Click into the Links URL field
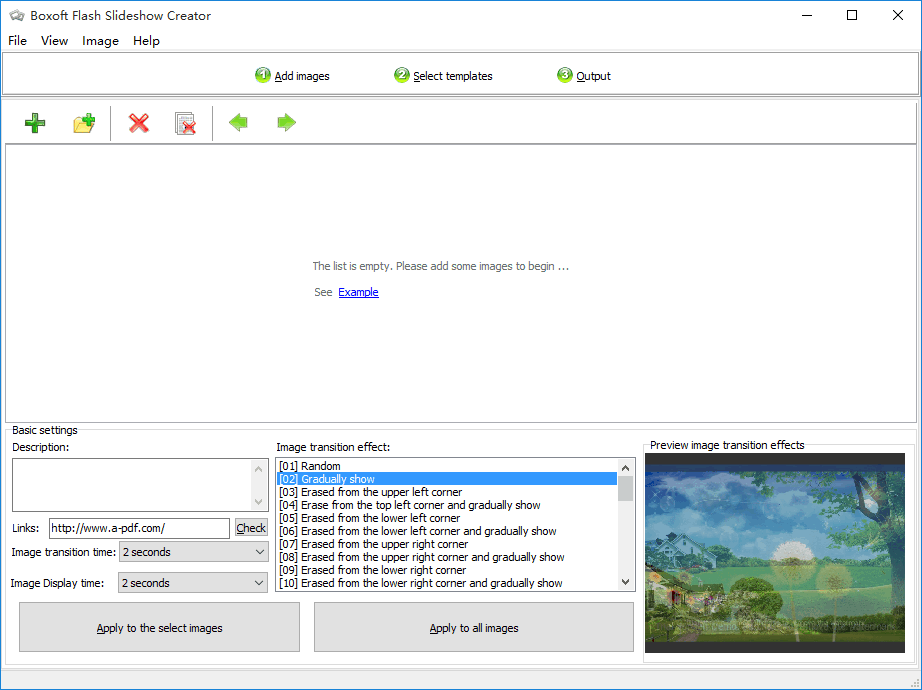This screenshot has width=922, height=690. (x=139, y=528)
